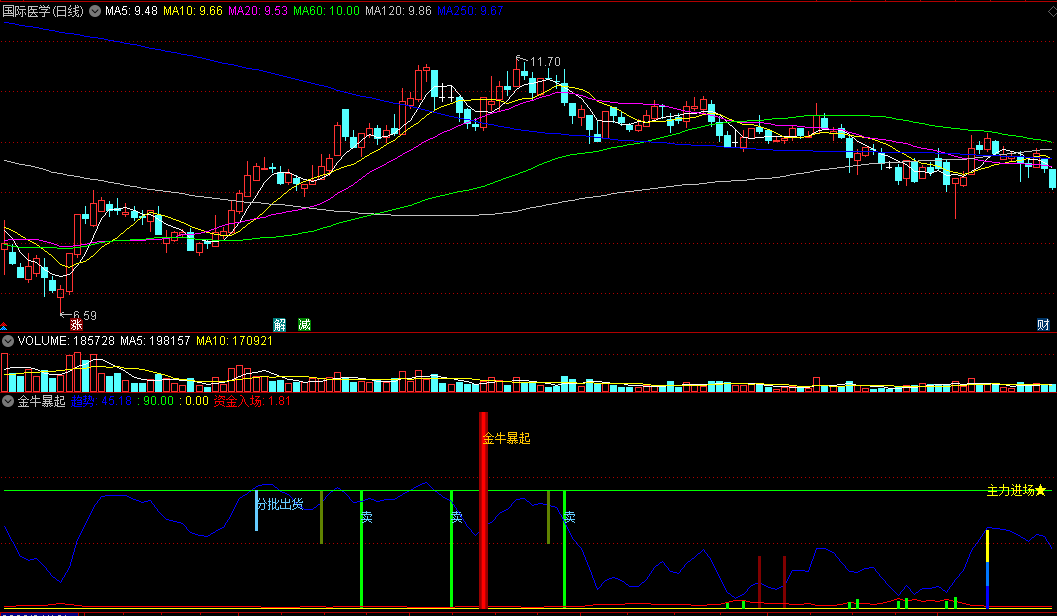Screen dimensions: 1057x616
Task: Click the MA250: 9.67 label
Action: [x=470, y=11]
